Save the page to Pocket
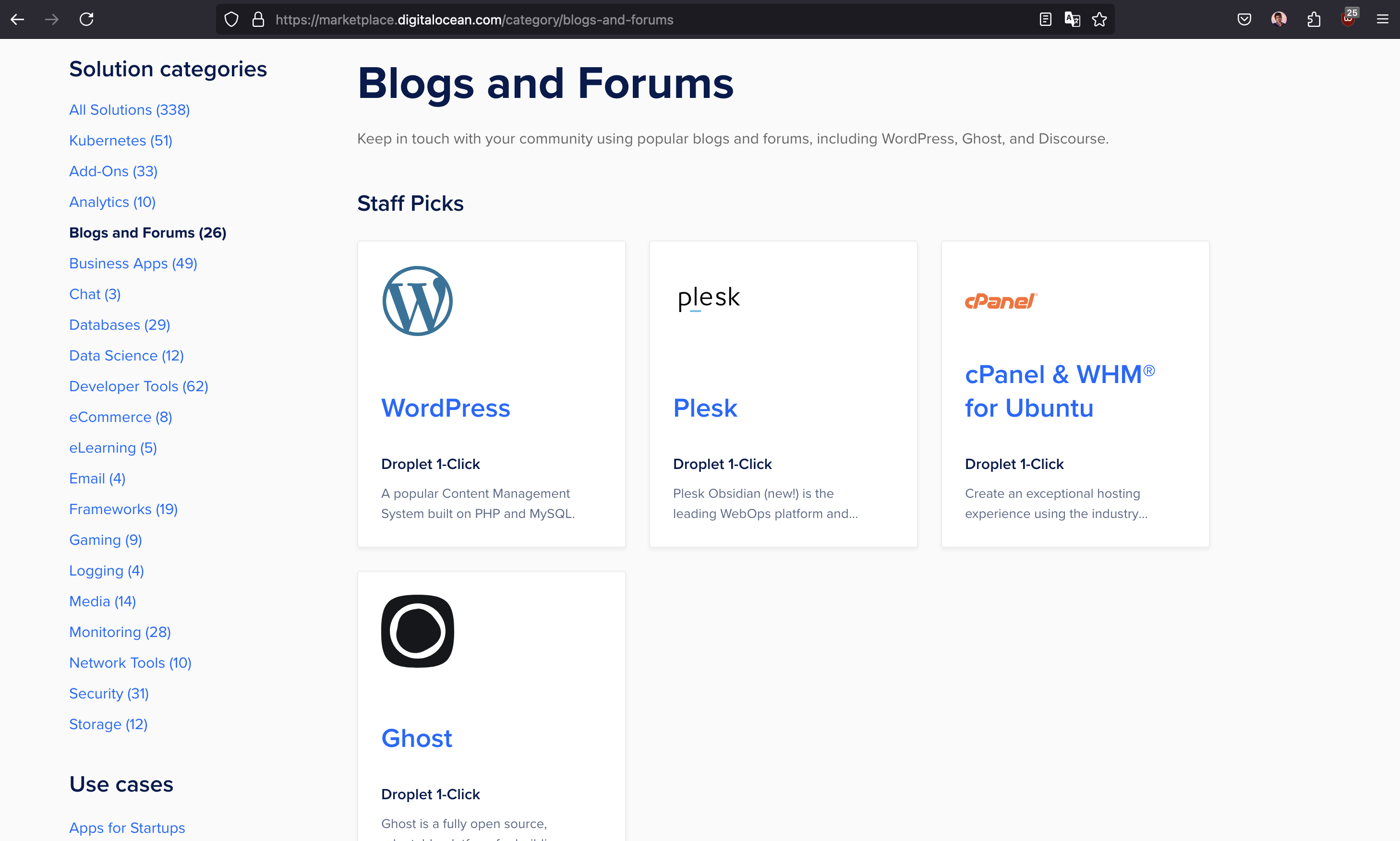 tap(1244, 19)
